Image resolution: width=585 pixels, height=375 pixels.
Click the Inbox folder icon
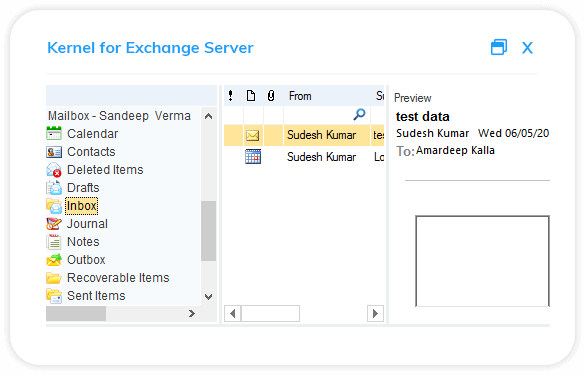(x=54, y=206)
